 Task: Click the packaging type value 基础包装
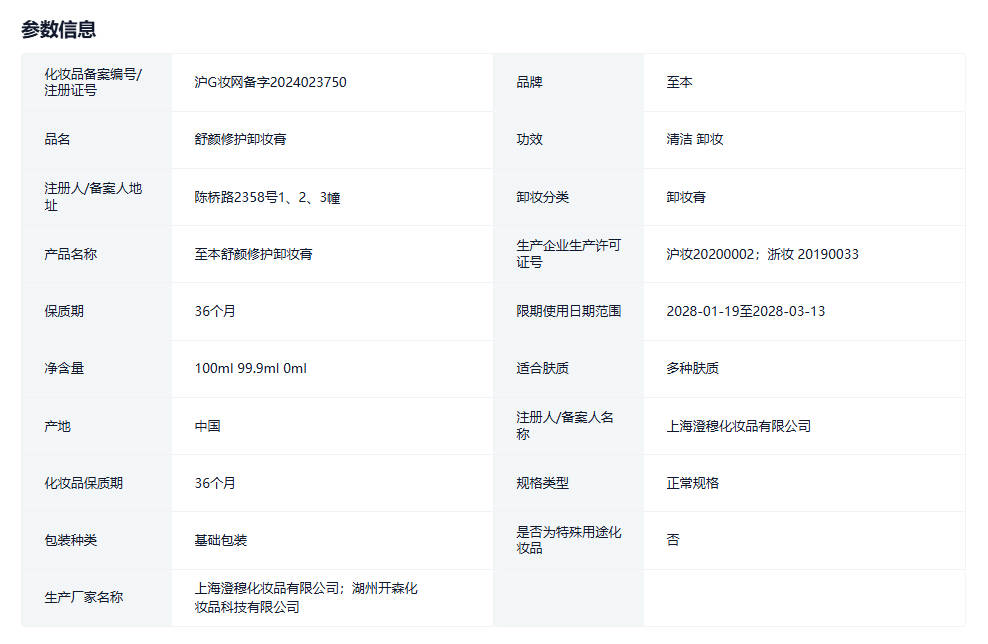(220, 540)
